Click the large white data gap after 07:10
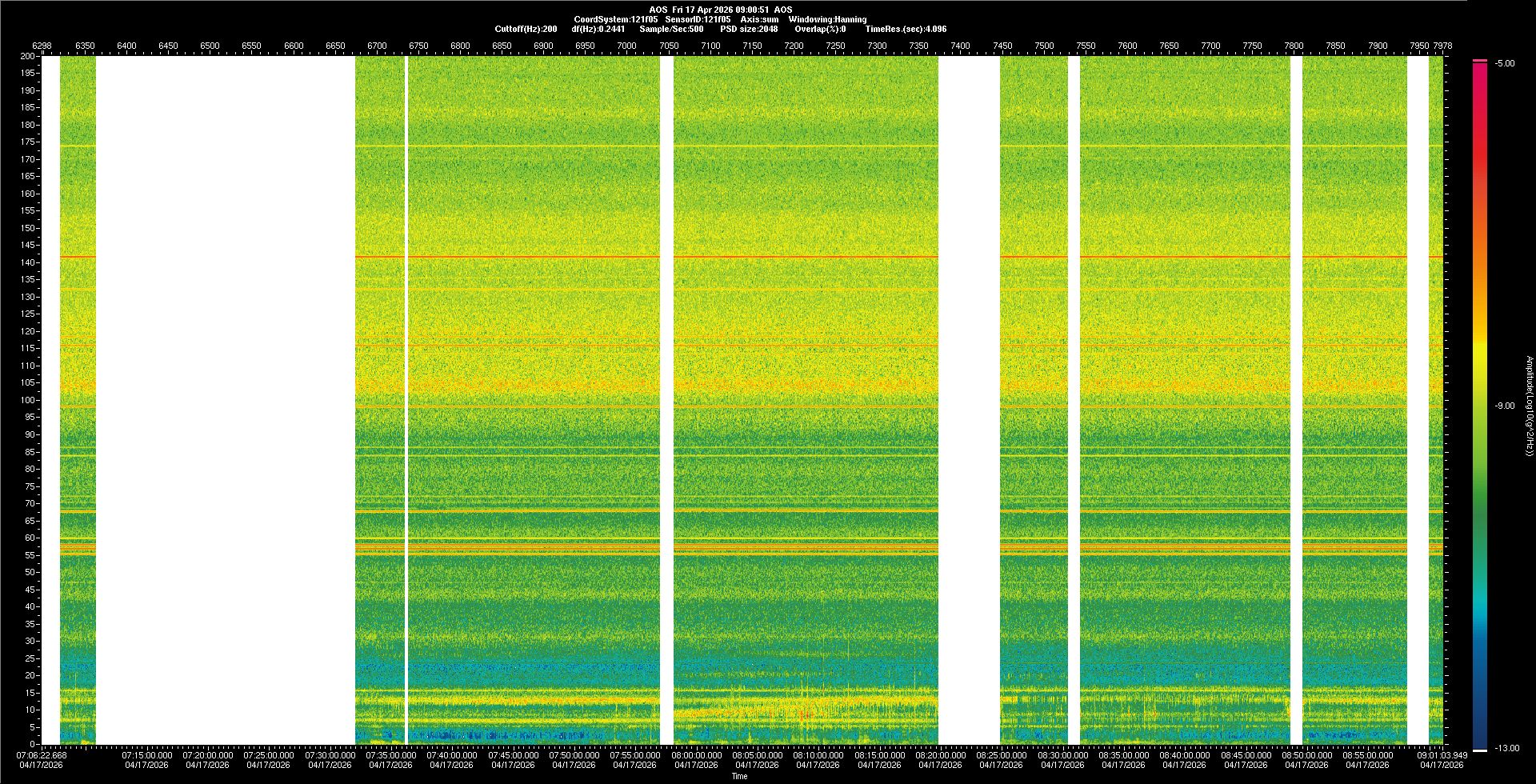Screen dimensions: 1536x784 [x=225, y=400]
